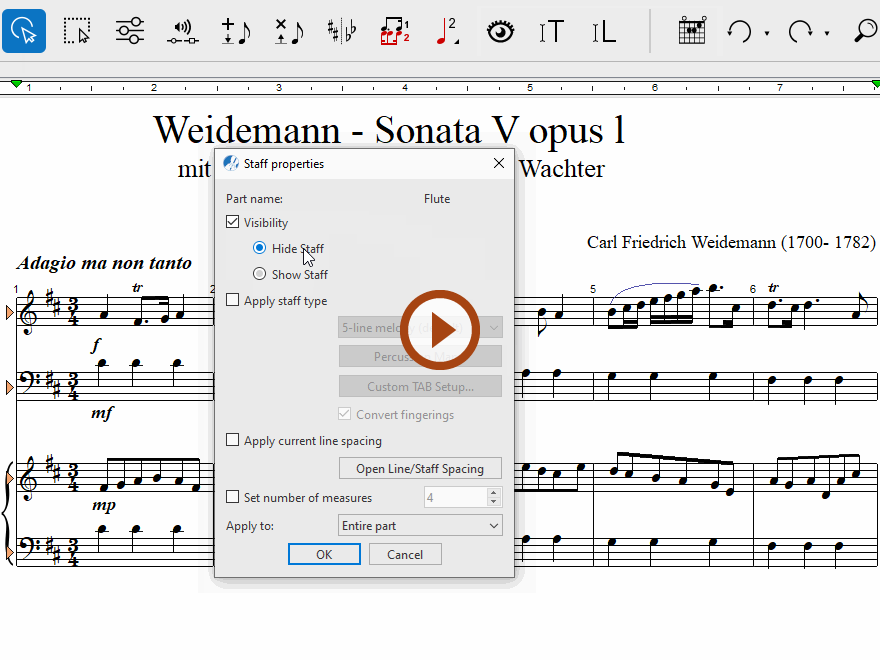Click the mf dynamic marking
The image size is (880, 660).
102,413
